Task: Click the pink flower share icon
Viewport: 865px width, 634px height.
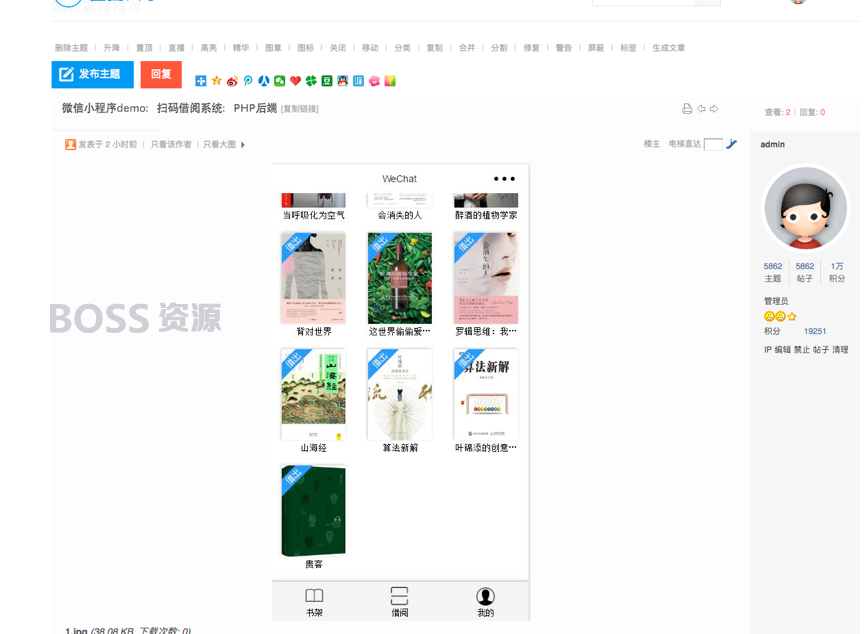Action: tap(375, 81)
